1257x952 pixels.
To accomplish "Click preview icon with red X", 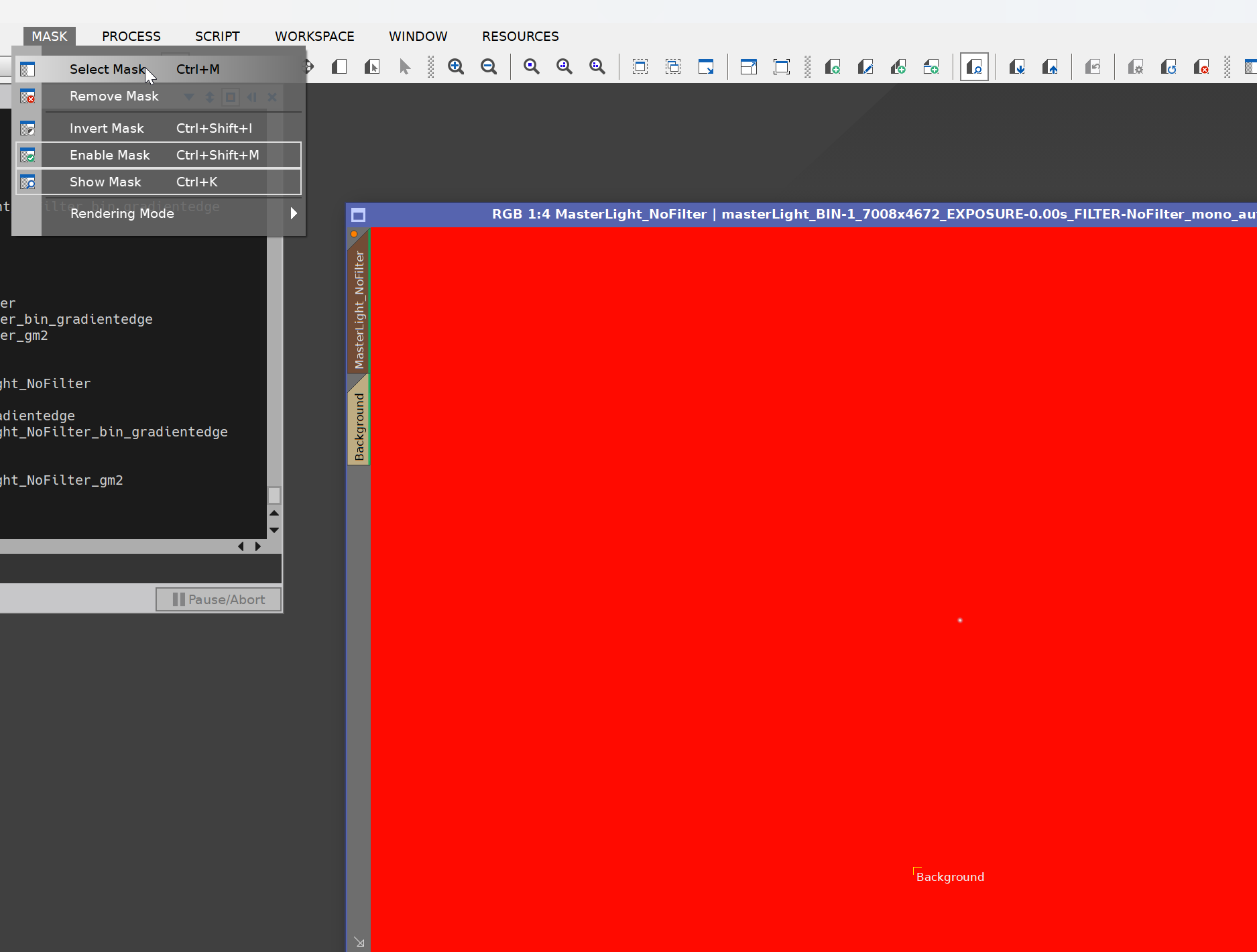I will 1201,66.
